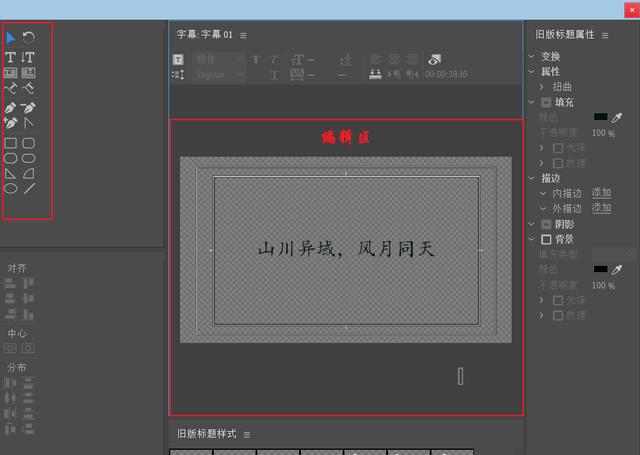The image size is (640, 455).
Task: Click 填充 opacity value 100 %
Action: 603,133
